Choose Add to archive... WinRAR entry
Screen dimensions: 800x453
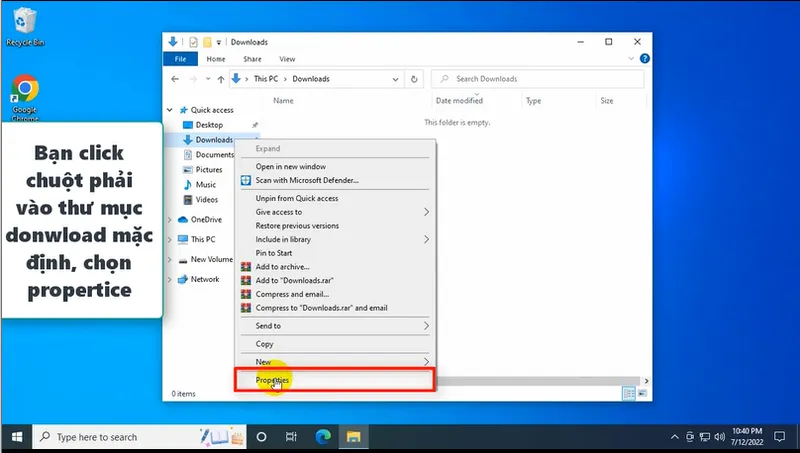point(335,267)
